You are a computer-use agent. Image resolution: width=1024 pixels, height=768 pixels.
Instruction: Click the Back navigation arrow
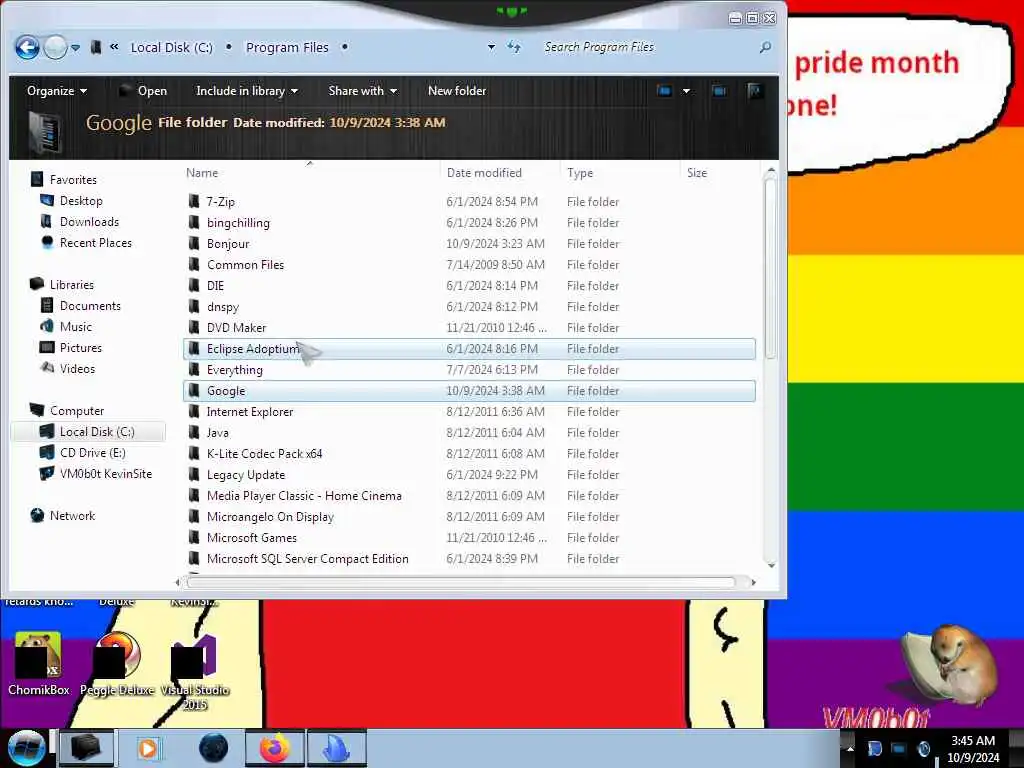pos(27,48)
